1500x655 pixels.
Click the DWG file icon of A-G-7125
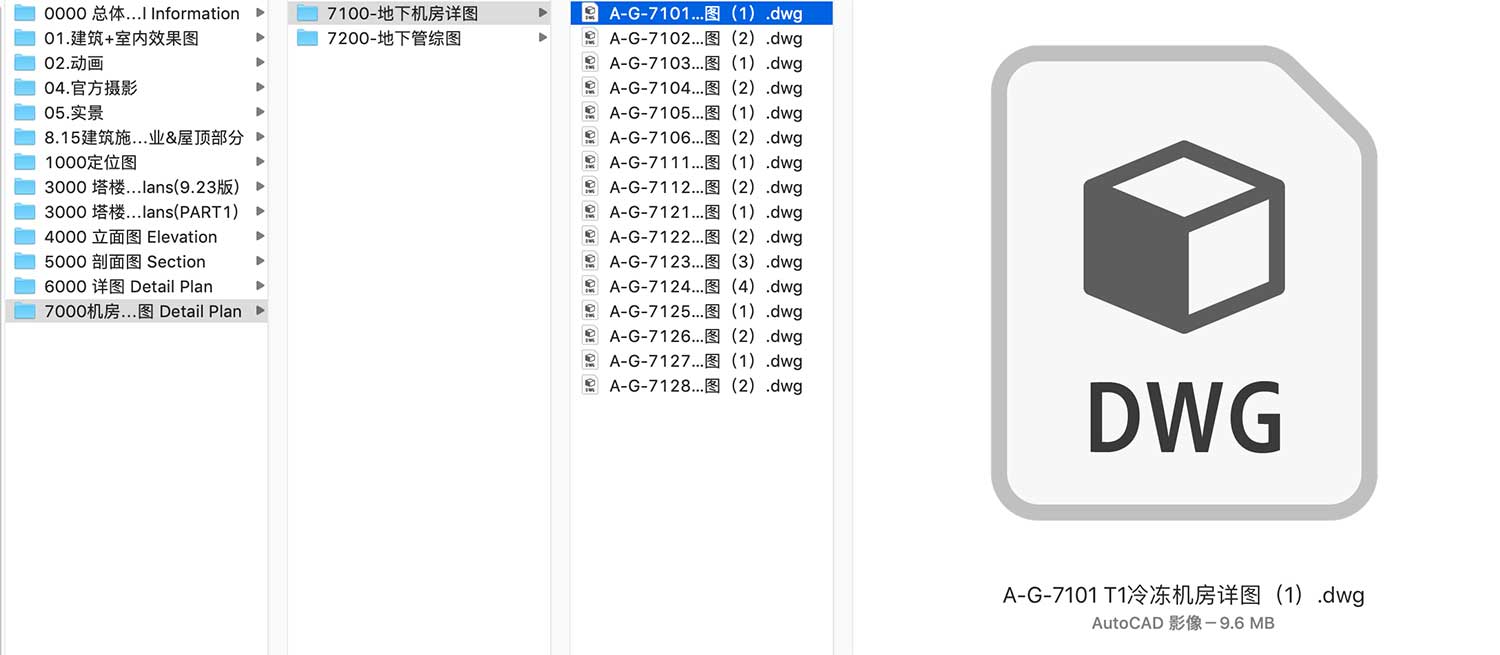pyautogui.click(x=591, y=311)
